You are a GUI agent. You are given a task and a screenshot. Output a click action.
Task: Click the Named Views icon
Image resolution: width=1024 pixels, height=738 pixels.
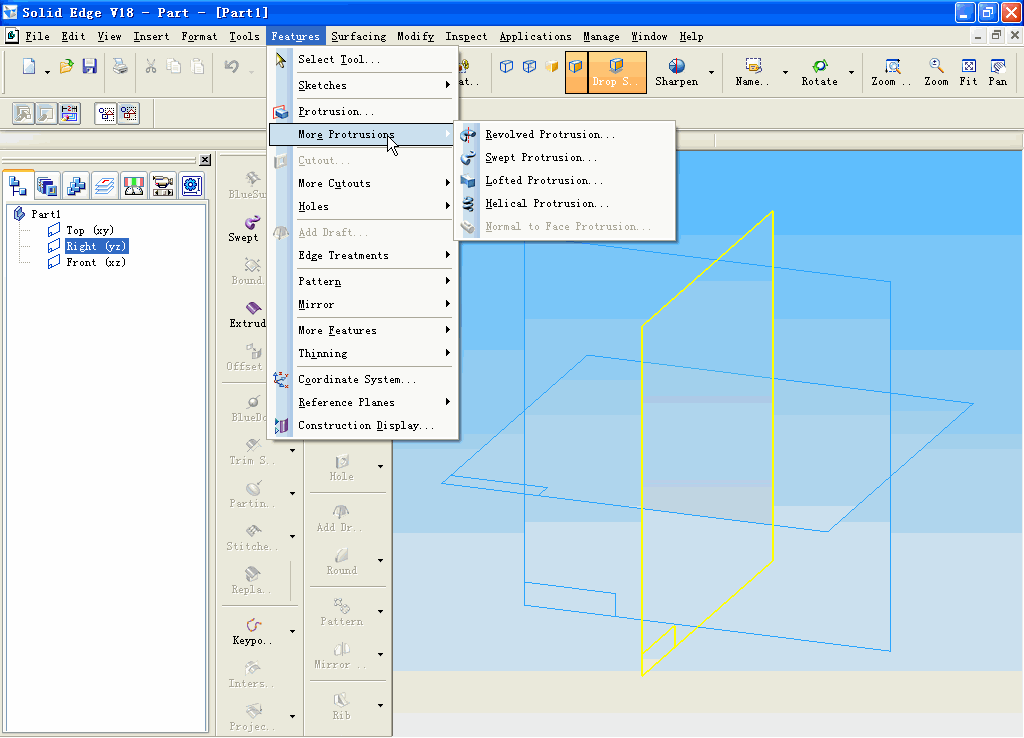tap(752, 72)
